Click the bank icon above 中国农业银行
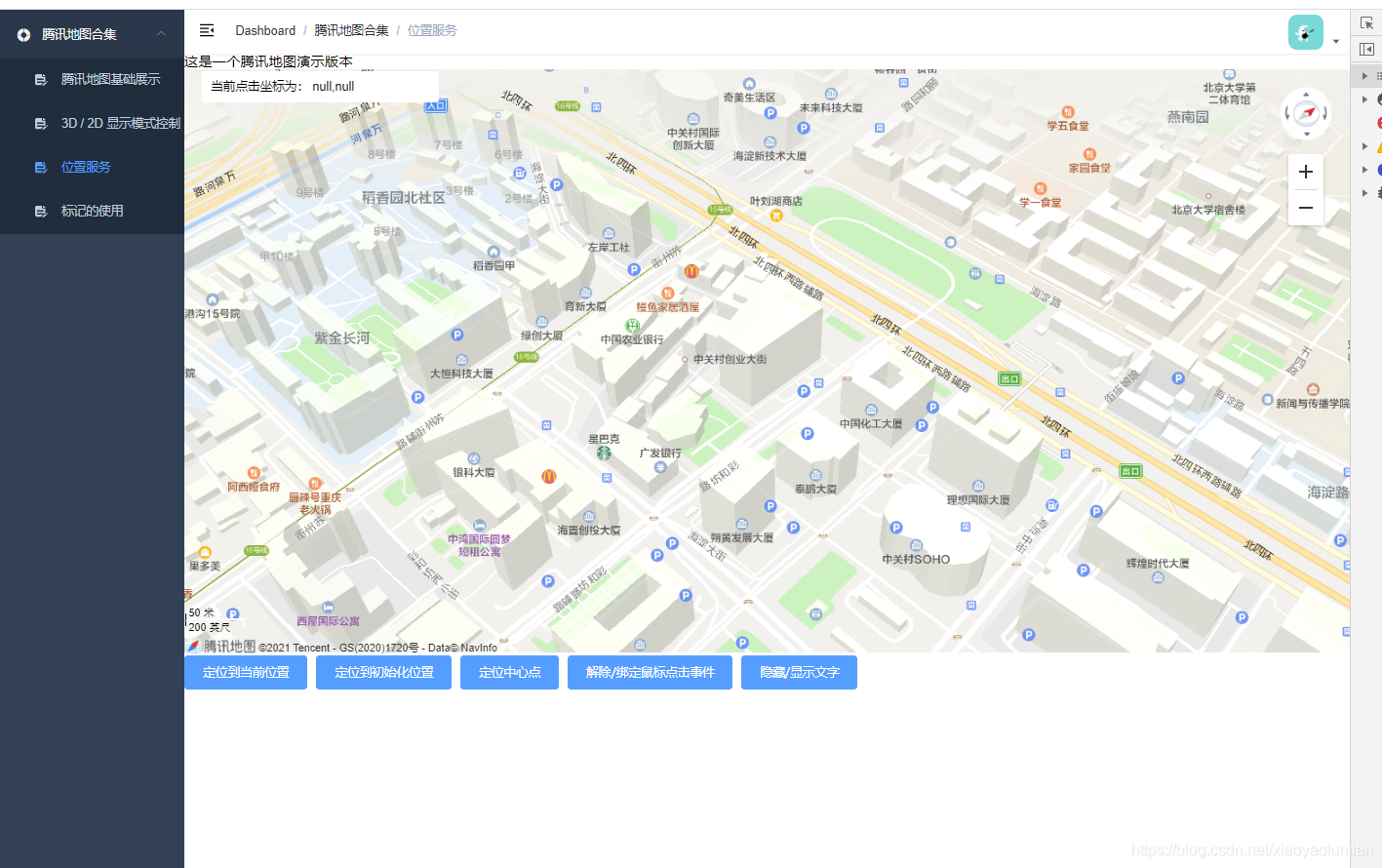This screenshot has width=1382, height=868. [x=632, y=326]
